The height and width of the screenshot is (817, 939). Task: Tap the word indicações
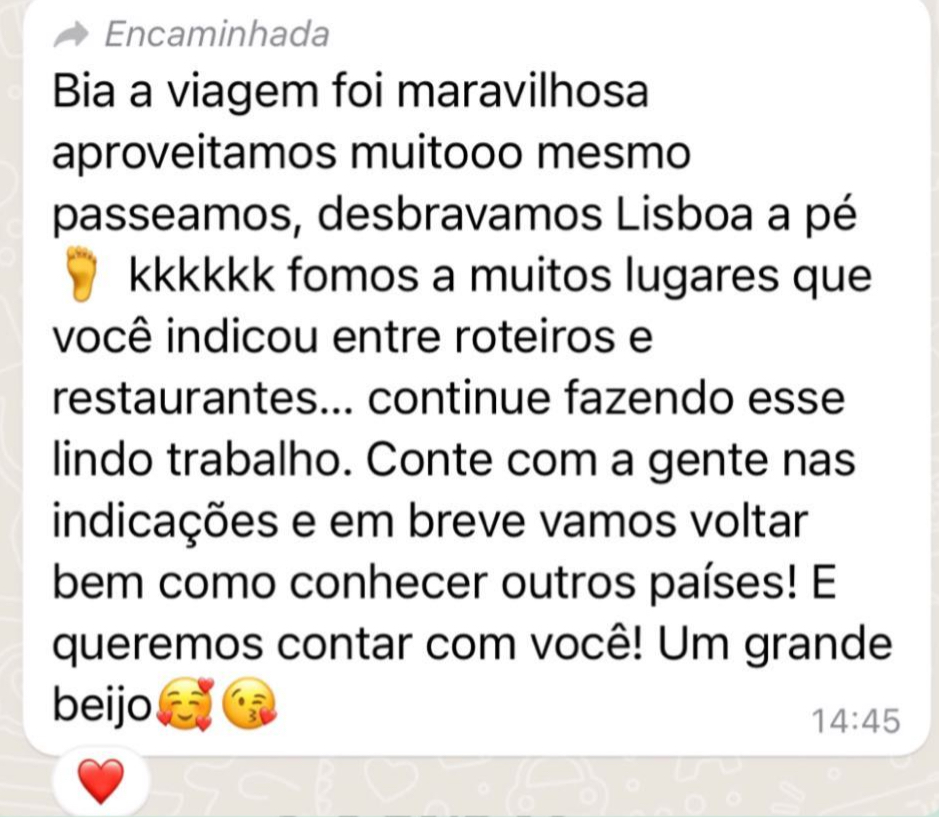click(165, 521)
